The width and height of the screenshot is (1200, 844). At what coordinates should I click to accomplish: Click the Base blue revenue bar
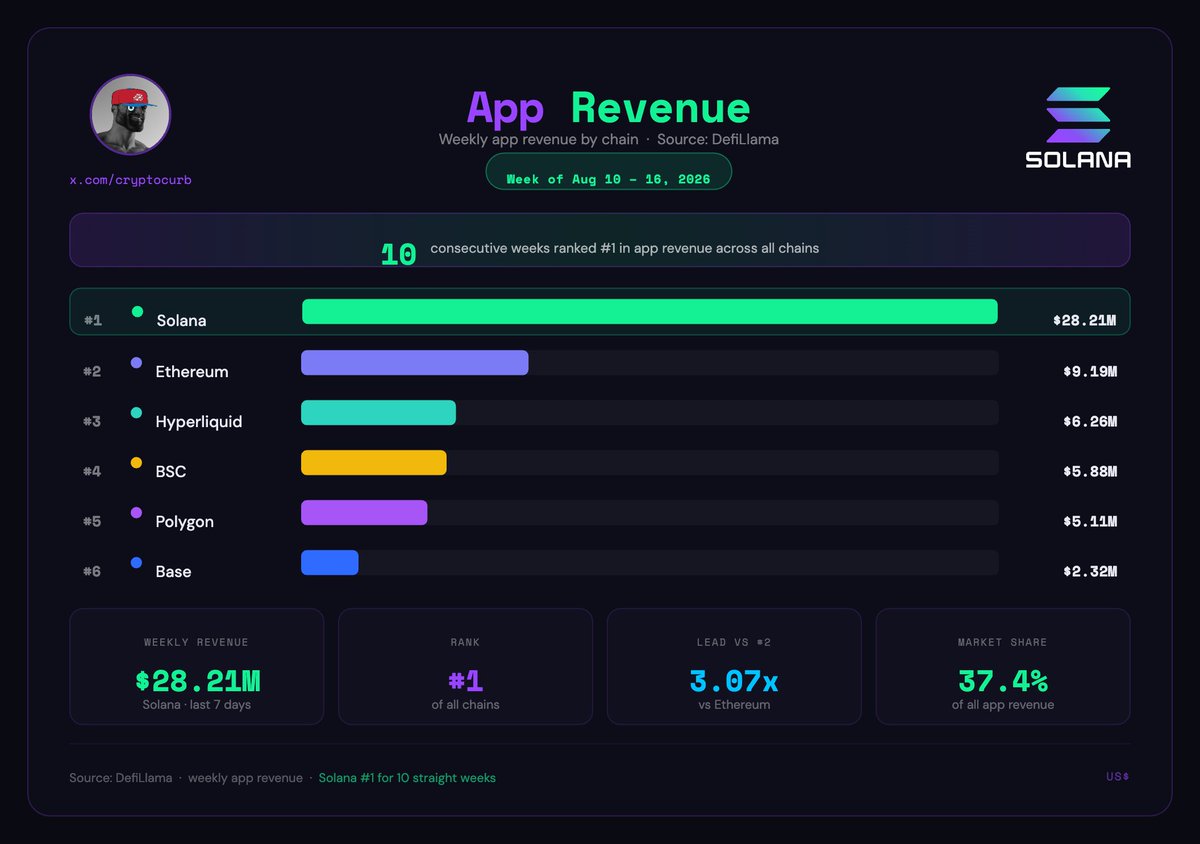click(x=330, y=562)
